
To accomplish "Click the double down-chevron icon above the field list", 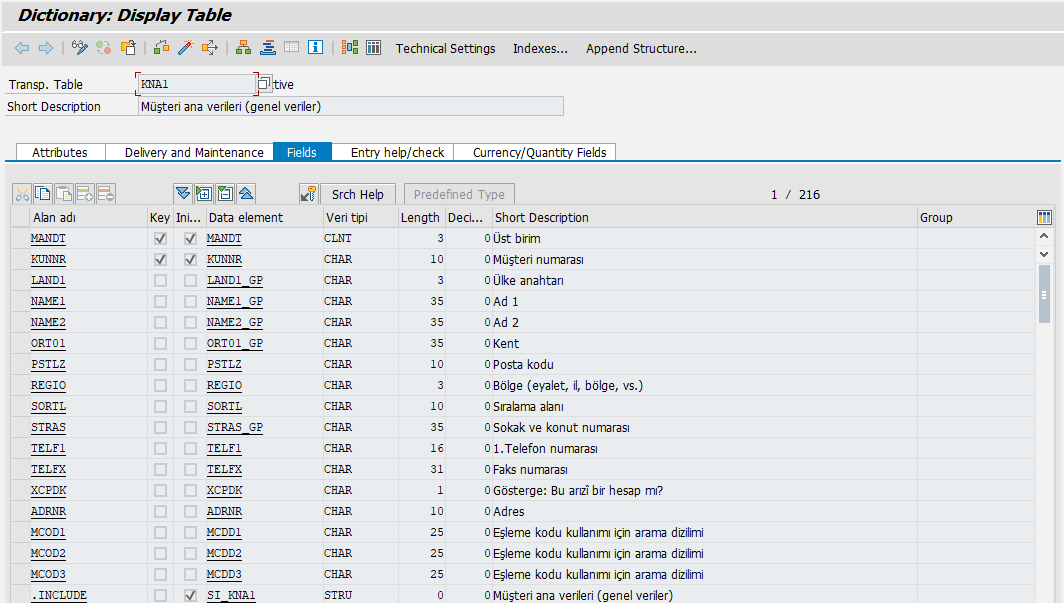I will 183,192.
